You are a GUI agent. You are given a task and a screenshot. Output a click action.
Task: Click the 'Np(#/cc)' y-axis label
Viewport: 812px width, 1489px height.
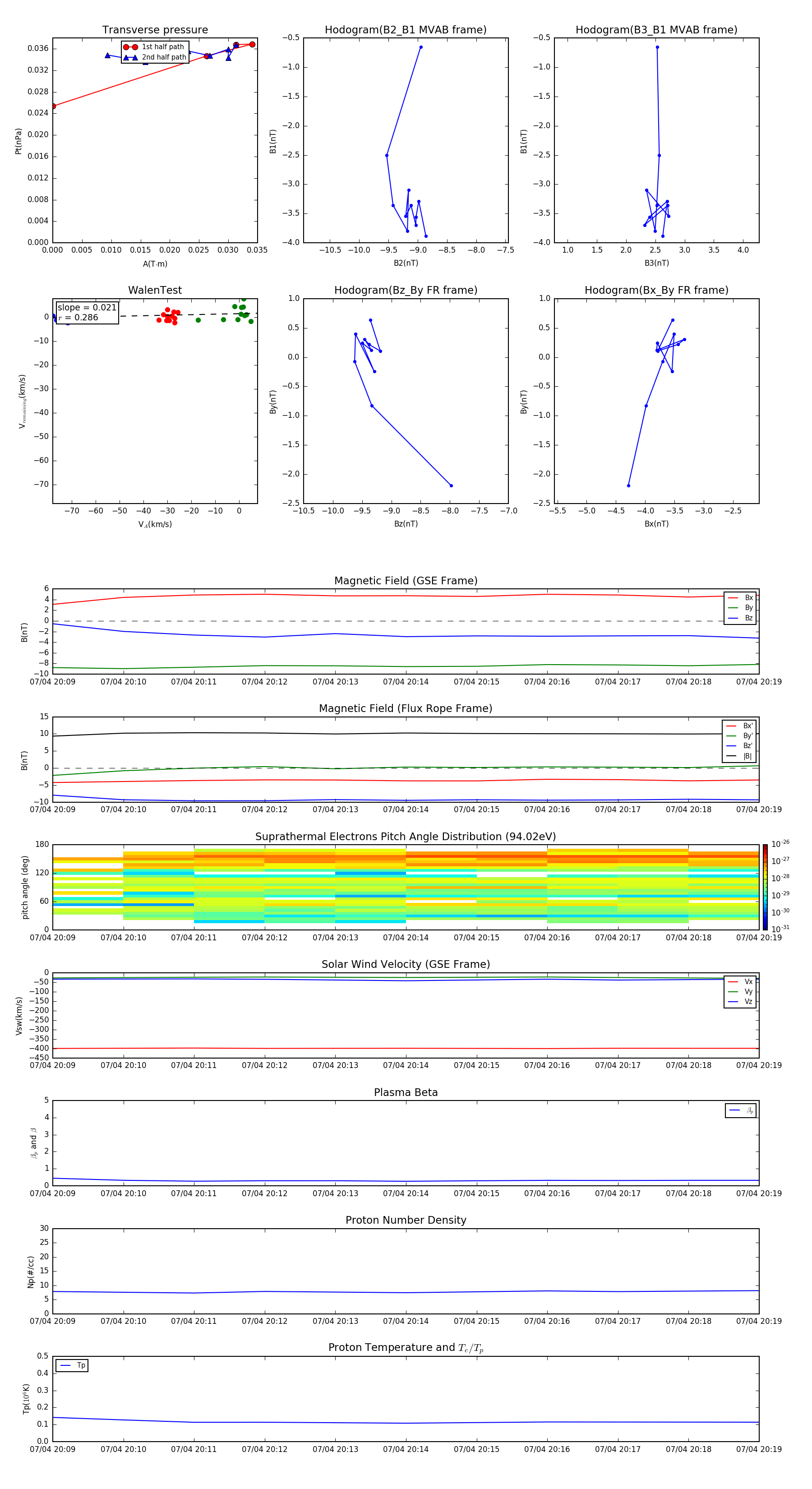[x=31, y=1272]
